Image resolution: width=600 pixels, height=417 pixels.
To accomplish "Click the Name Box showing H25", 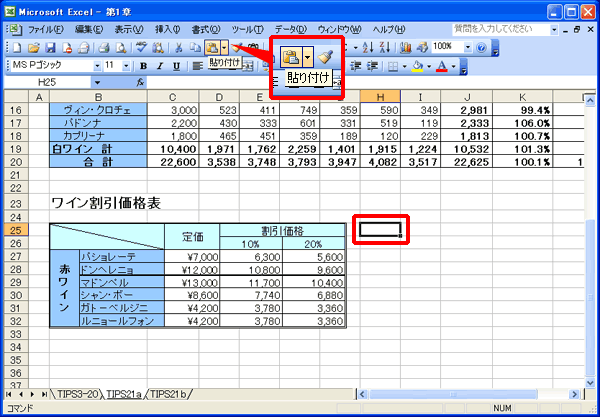I will point(47,82).
